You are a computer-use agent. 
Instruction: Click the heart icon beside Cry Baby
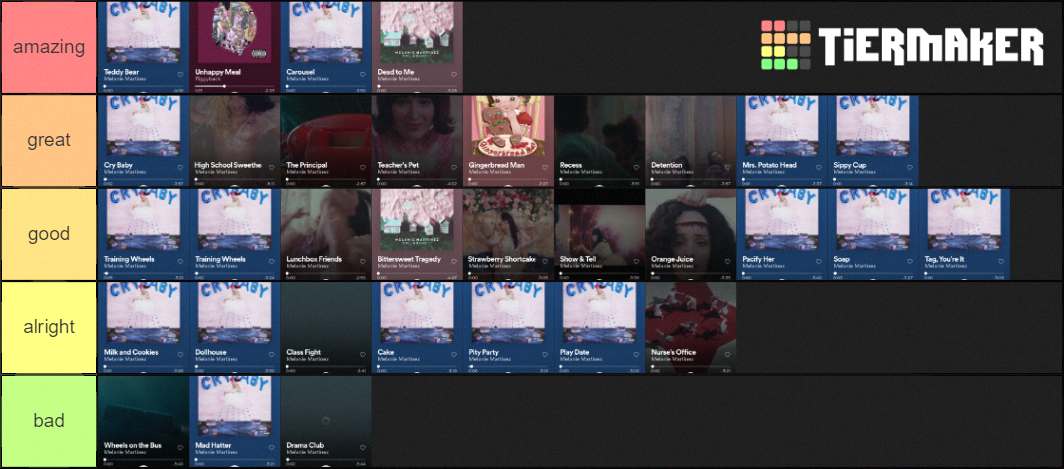point(180,168)
